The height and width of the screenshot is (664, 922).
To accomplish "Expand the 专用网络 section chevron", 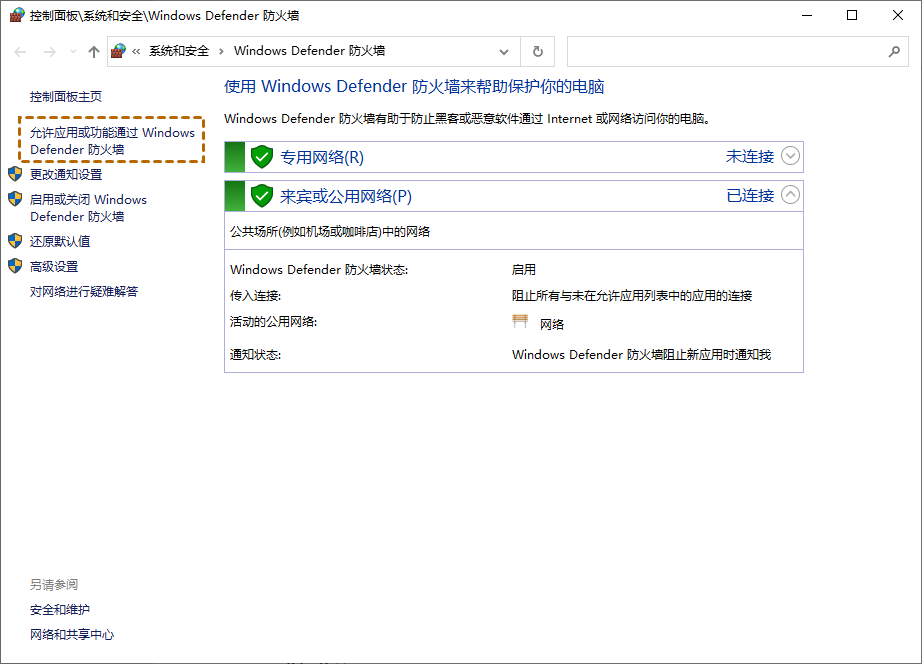I will (790, 156).
